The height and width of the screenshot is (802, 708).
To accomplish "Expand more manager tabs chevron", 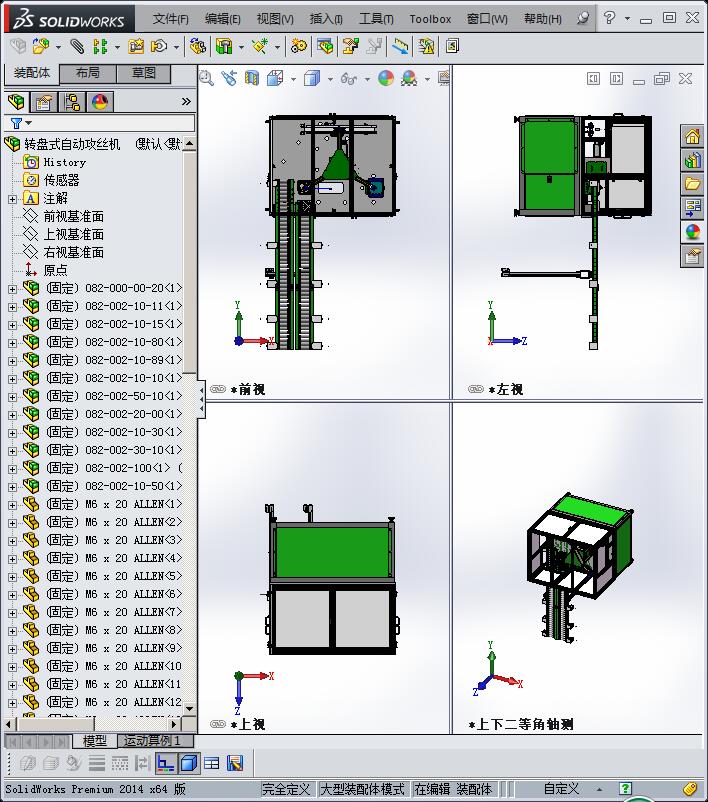I will pos(186,102).
